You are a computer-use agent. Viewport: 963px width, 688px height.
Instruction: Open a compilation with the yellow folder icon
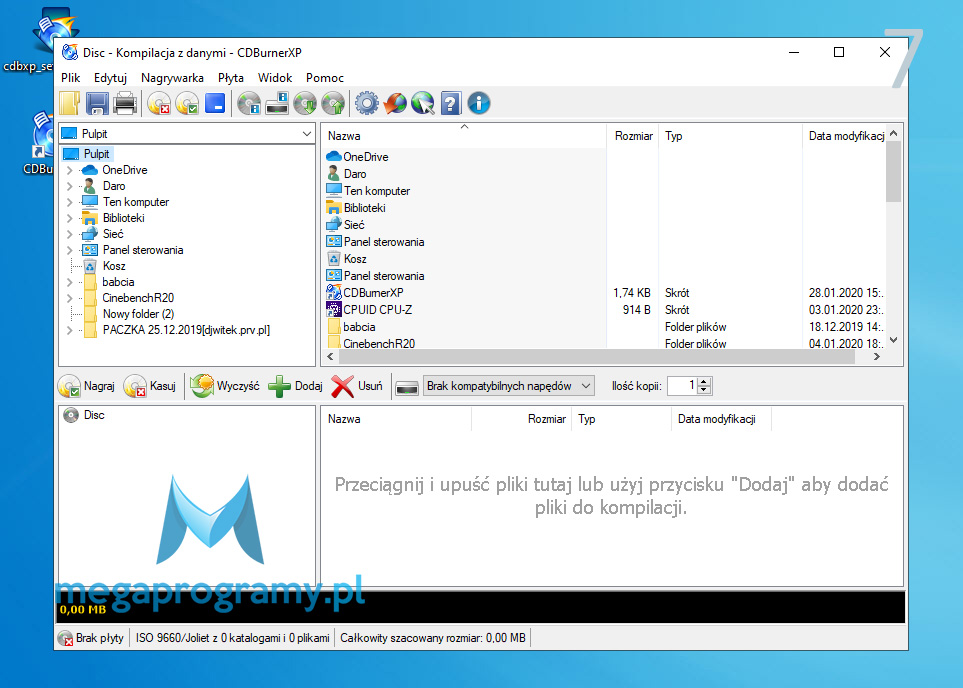coord(70,103)
